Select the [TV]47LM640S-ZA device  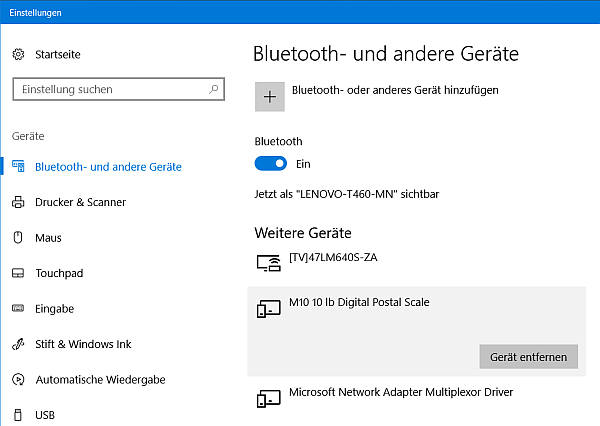(x=333, y=258)
